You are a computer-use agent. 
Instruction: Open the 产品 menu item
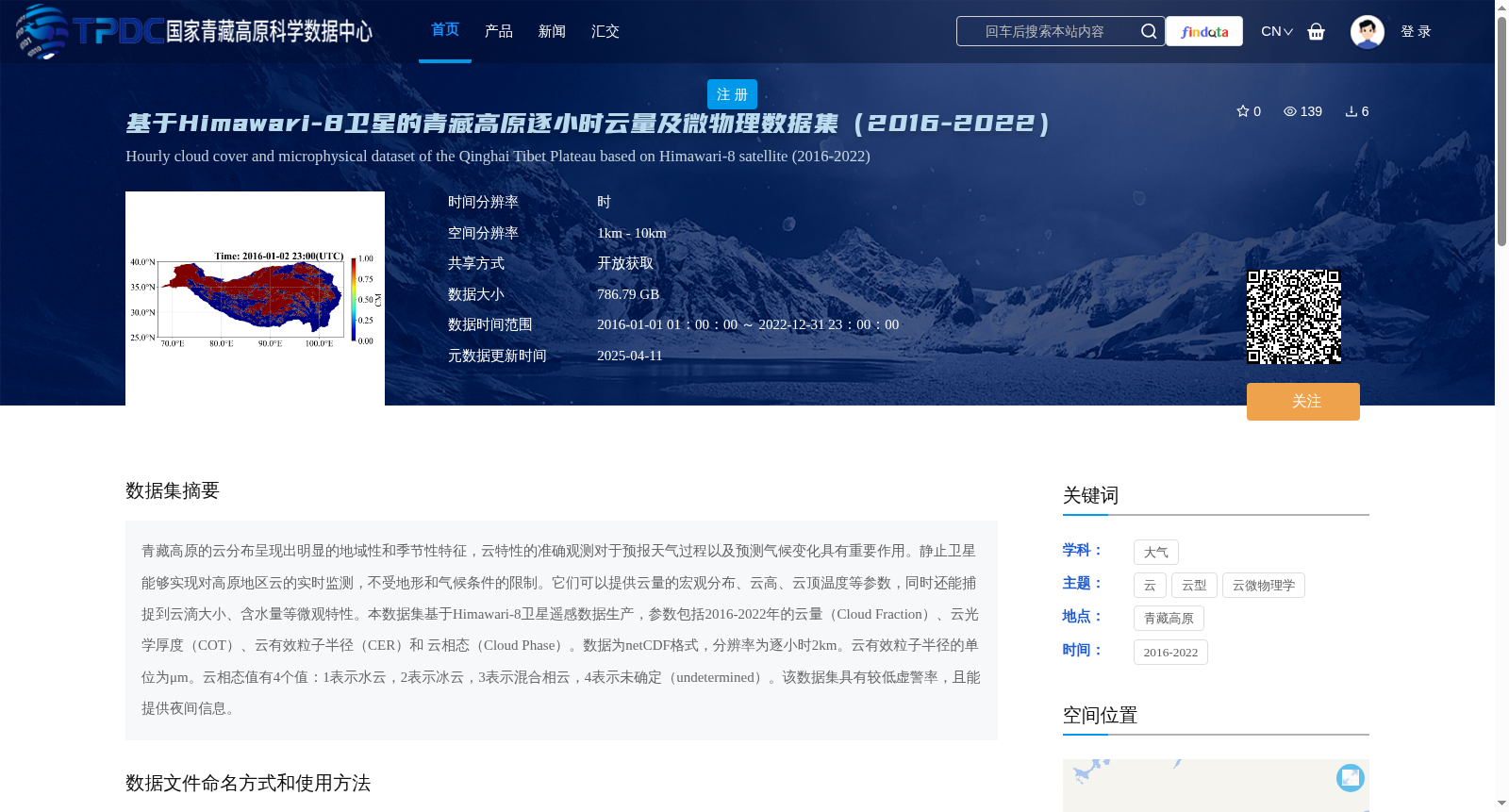click(499, 31)
